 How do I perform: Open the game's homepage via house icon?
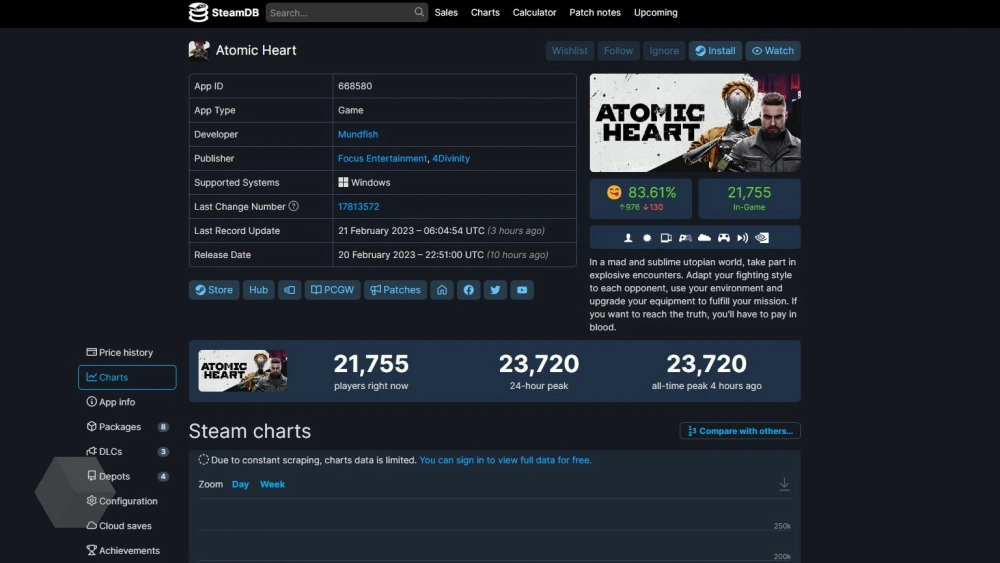(442, 290)
